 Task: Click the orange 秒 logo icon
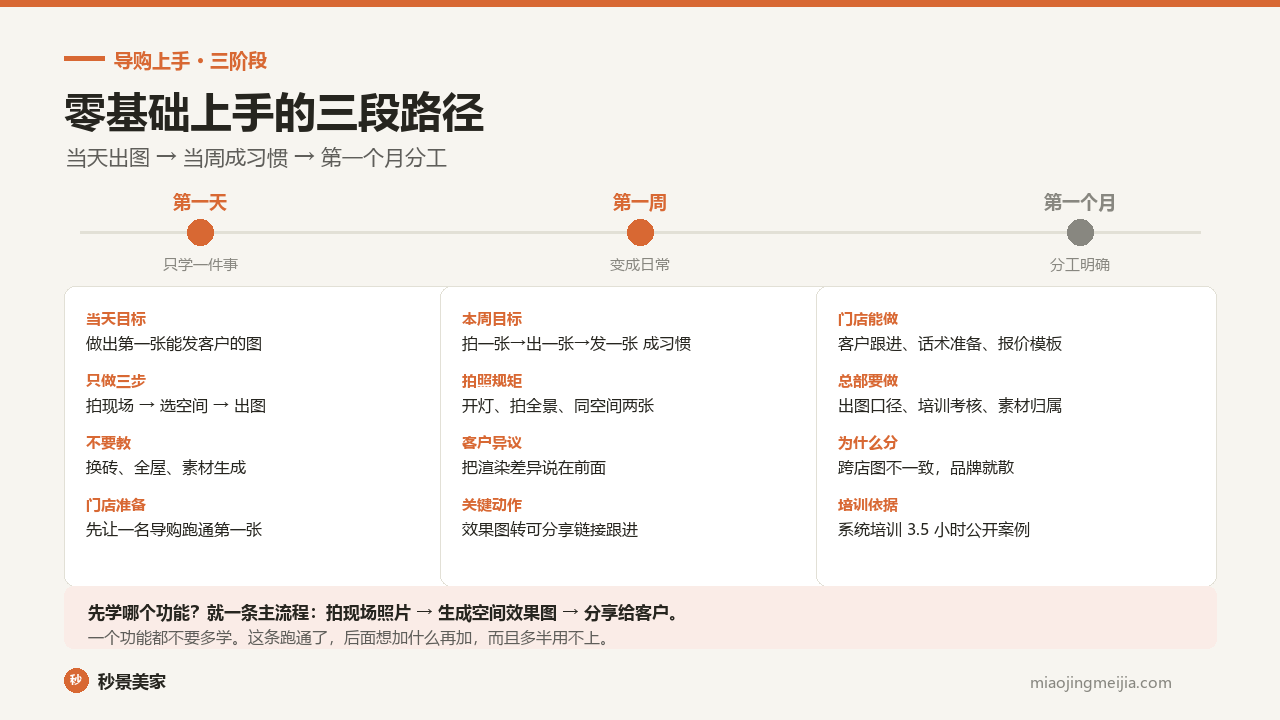(76, 681)
